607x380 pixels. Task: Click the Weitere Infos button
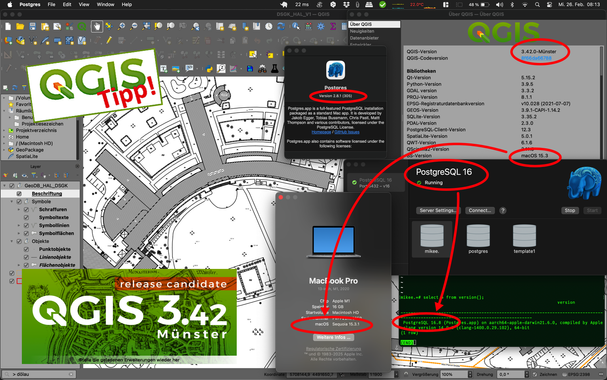[x=333, y=337]
